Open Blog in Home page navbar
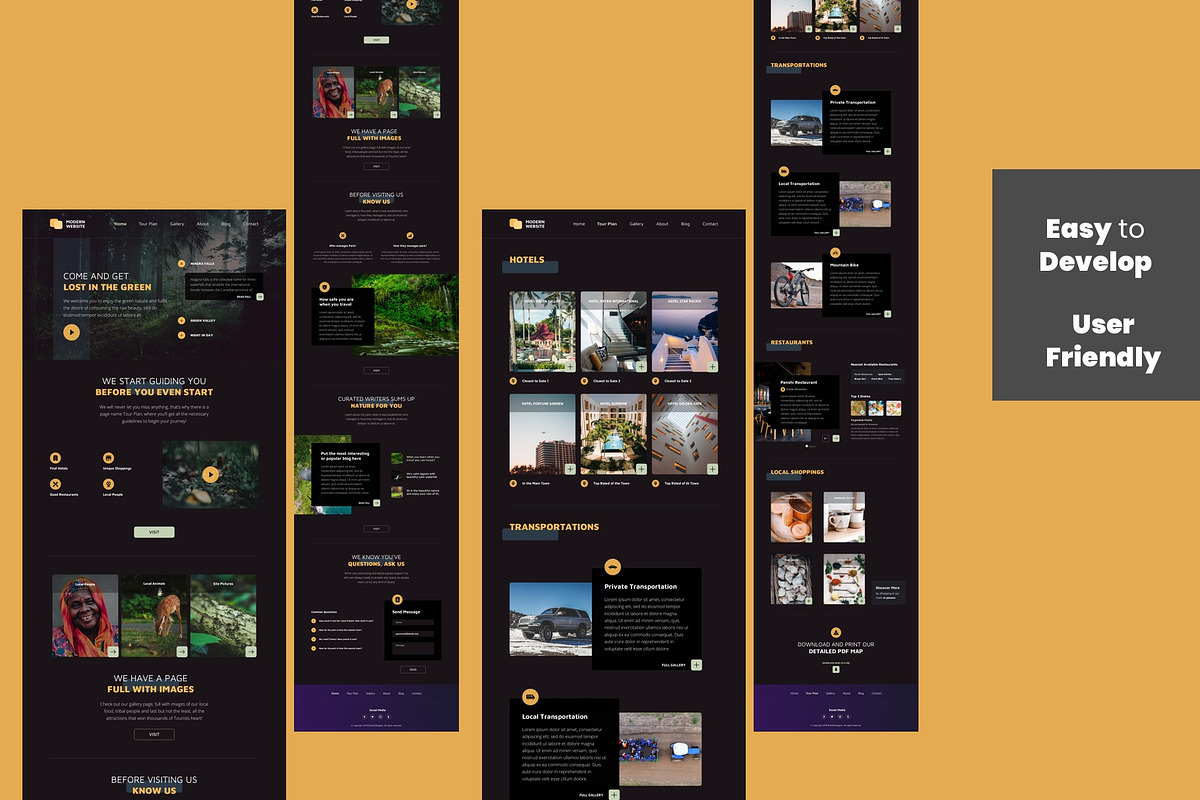1200x800 pixels. [226, 224]
